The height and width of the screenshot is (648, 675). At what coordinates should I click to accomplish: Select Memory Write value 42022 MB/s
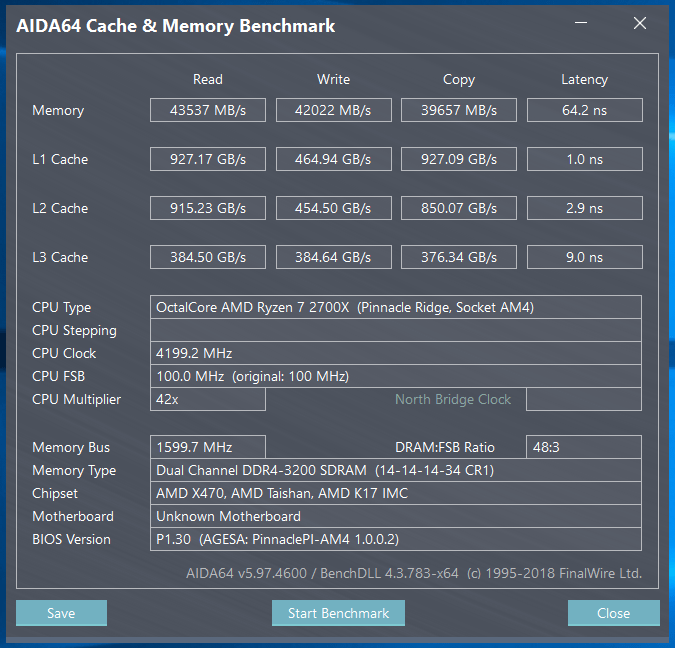click(x=334, y=110)
